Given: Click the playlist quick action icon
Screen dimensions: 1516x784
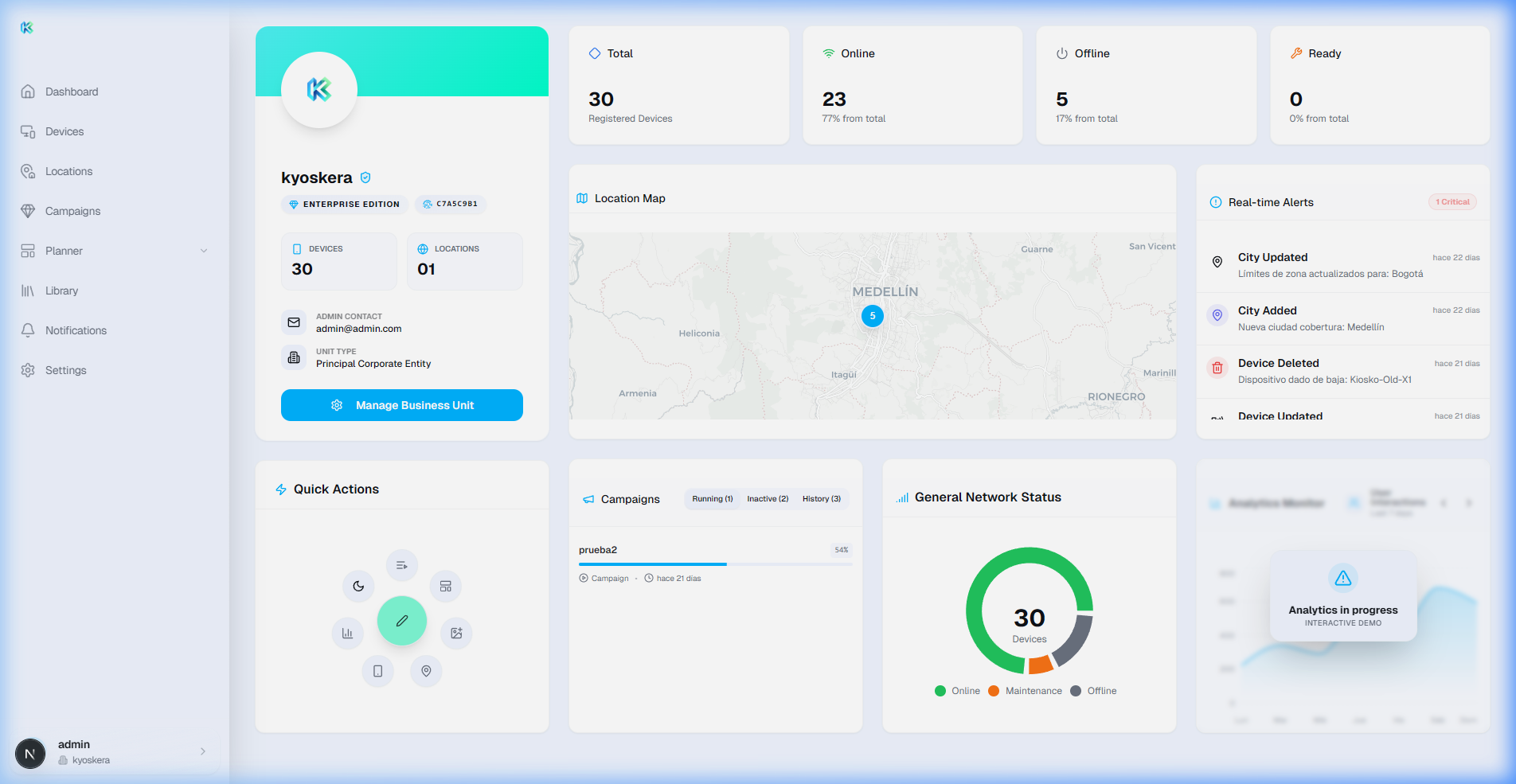Looking at the screenshot, I should (x=402, y=565).
